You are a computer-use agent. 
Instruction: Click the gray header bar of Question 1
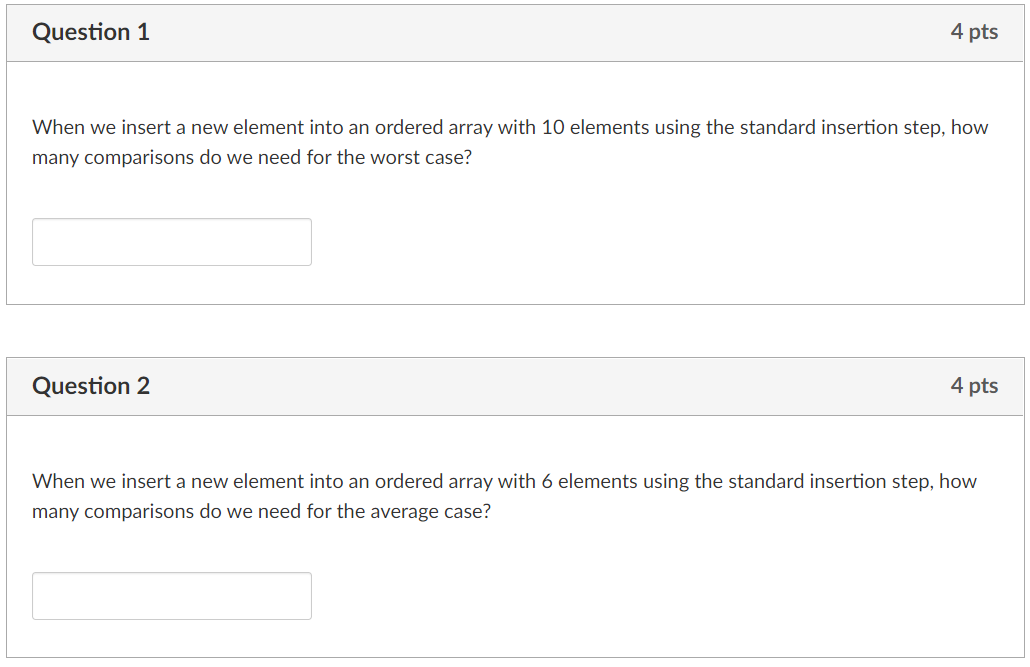pos(515,33)
